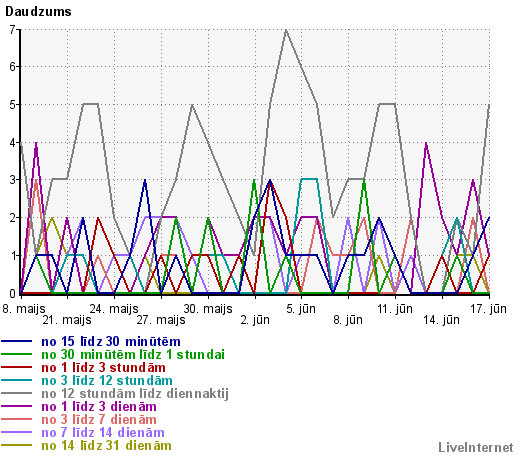Image resolution: width=520 pixels, height=457 pixels.
Task: Click the '8. jūn' date label
Action: [x=348, y=320]
